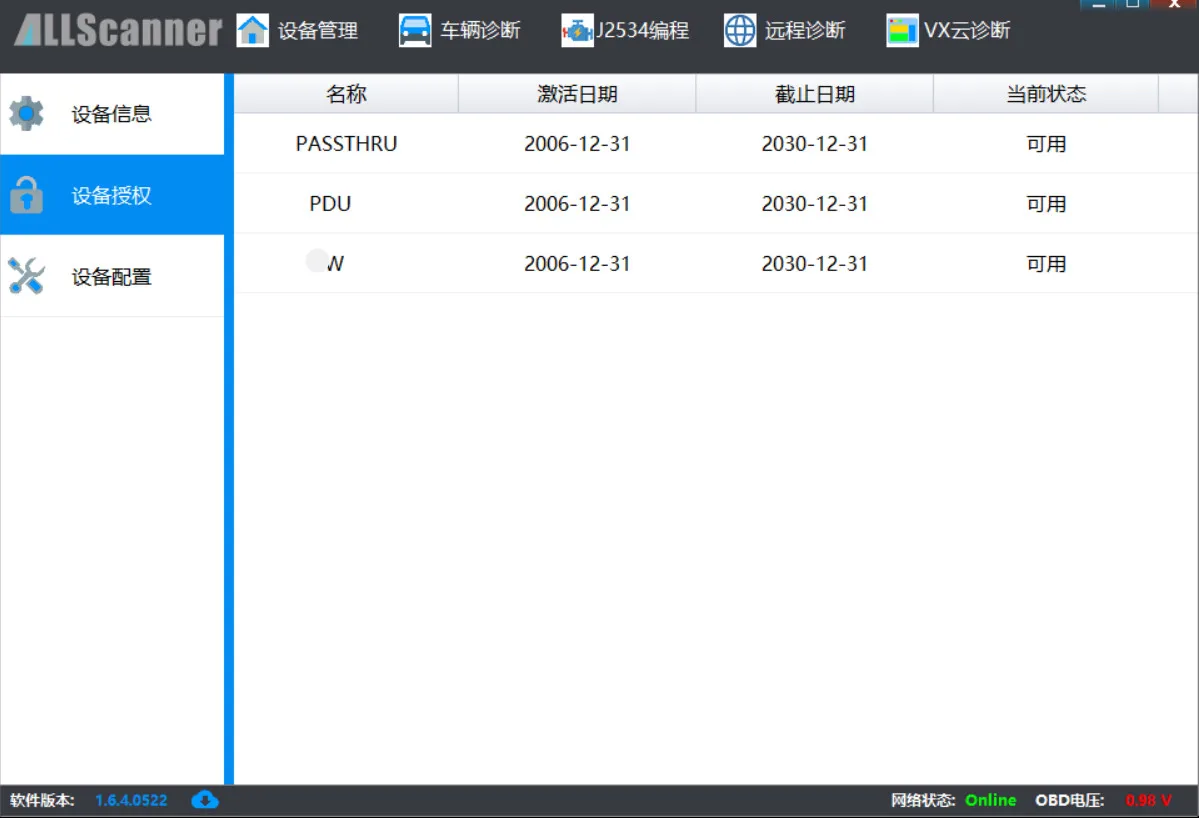
Task: Select the 设备配置 sidebar tab
Action: click(112, 276)
